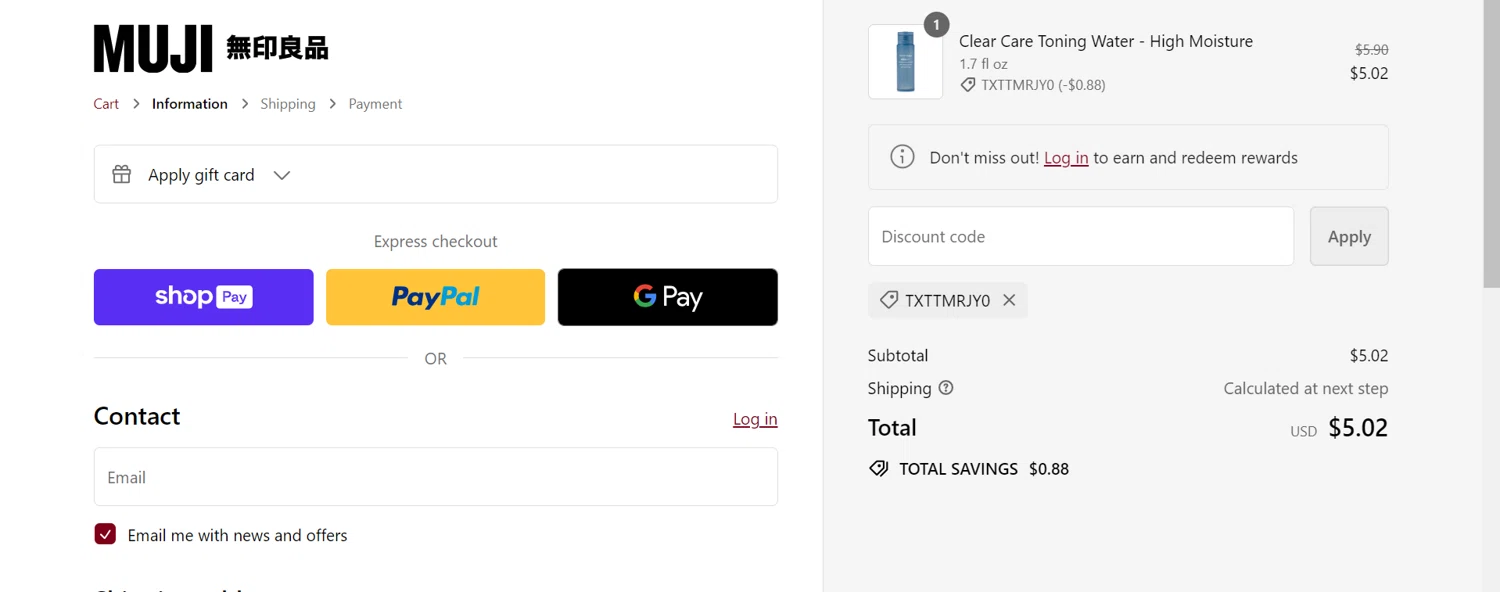Open the Clear Care Toning Water thumbnail
The width and height of the screenshot is (1500, 592).
coord(905,62)
